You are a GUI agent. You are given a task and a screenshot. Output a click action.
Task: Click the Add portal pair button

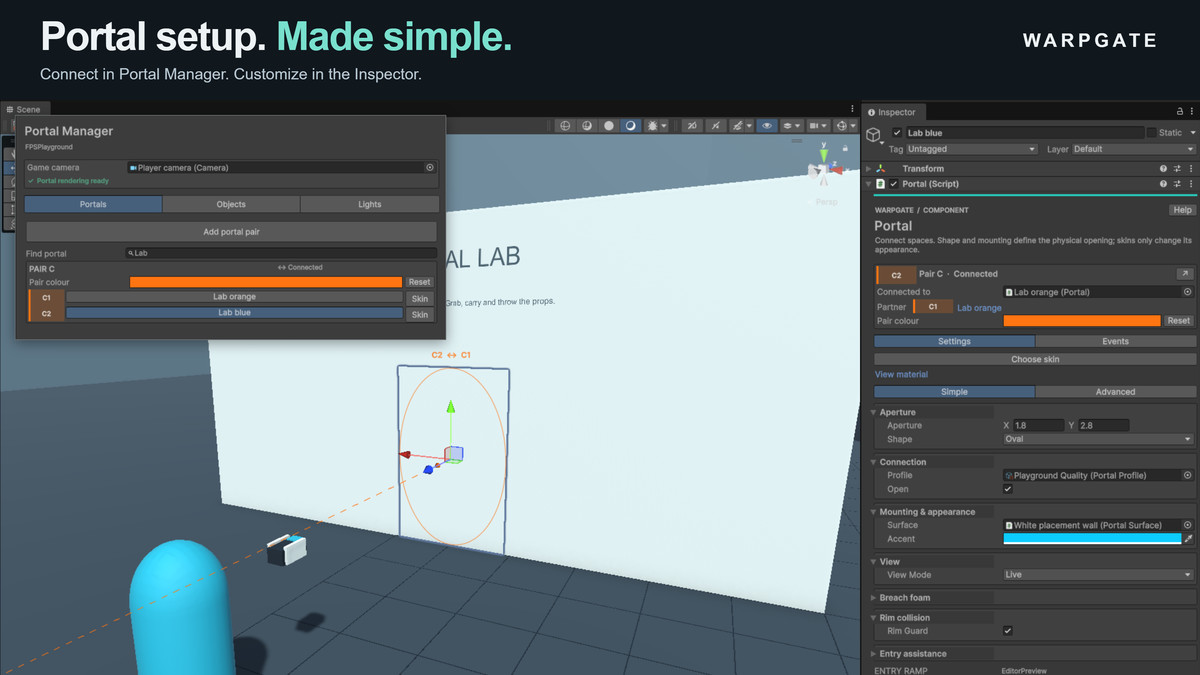231,232
